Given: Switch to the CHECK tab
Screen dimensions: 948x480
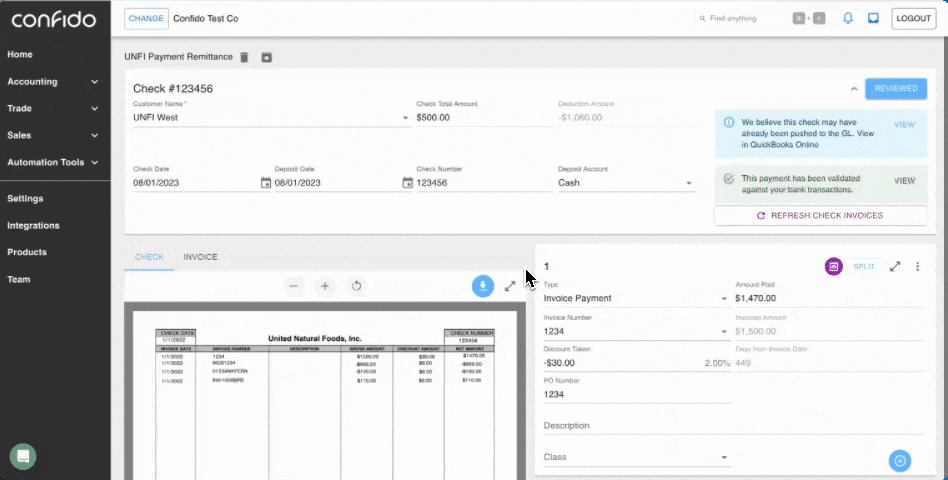Looking at the screenshot, I should coord(149,257).
